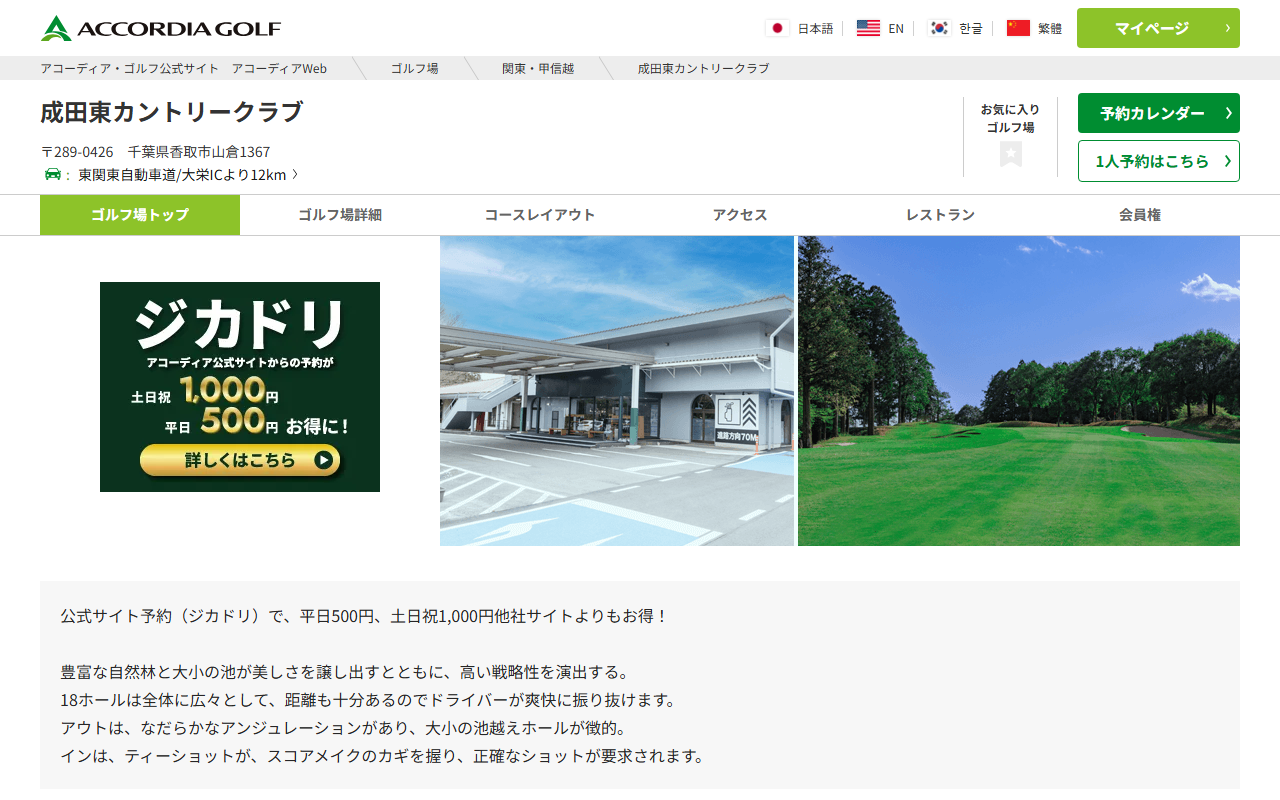Open 予約カレンダー button

click(x=1158, y=113)
